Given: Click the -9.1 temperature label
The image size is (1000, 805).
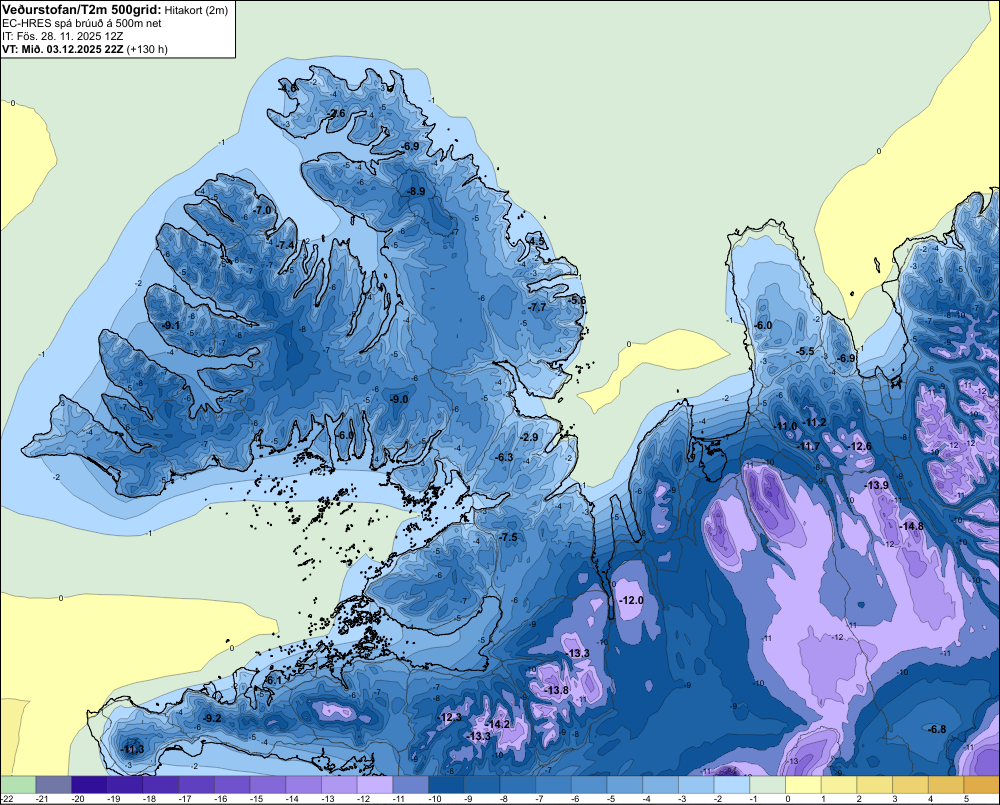Looking at the screenshot, I should (170, 325).
